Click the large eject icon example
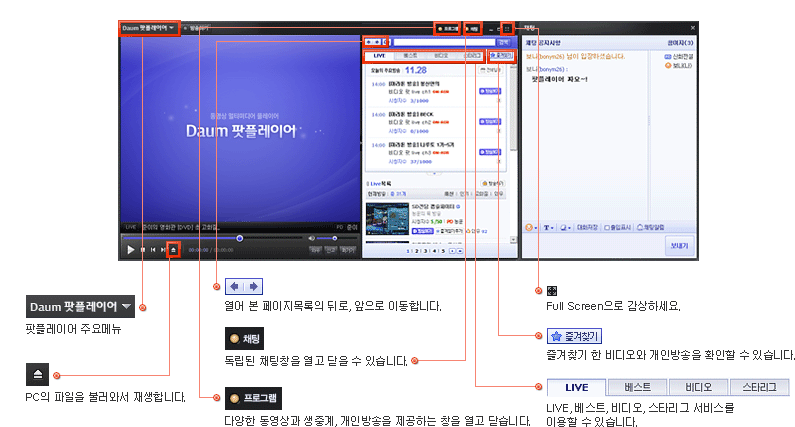The height and width of the screenshot is (427, 795). click(x=38, y=374)
